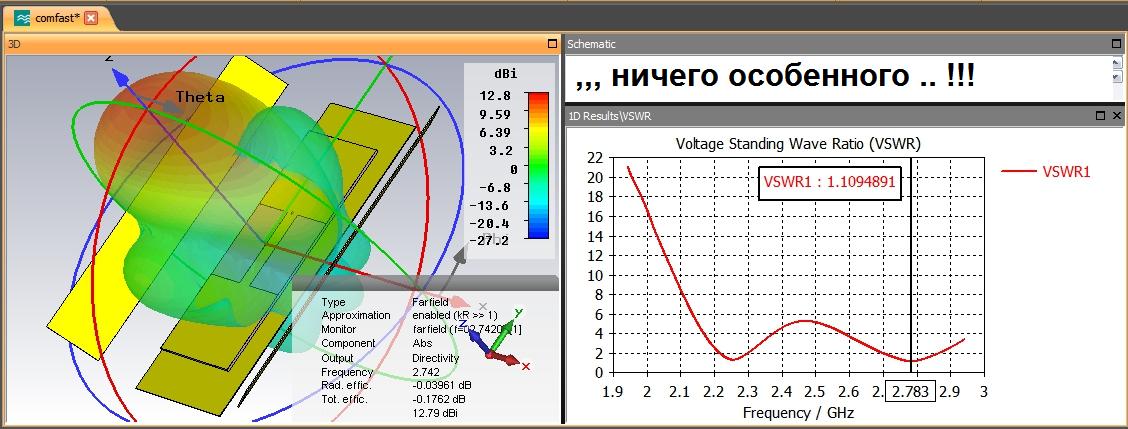The height and width of the screenshot is (429, 1128).
Task: Click the Theta axis label in 3D view
Action: click(200, 97)
